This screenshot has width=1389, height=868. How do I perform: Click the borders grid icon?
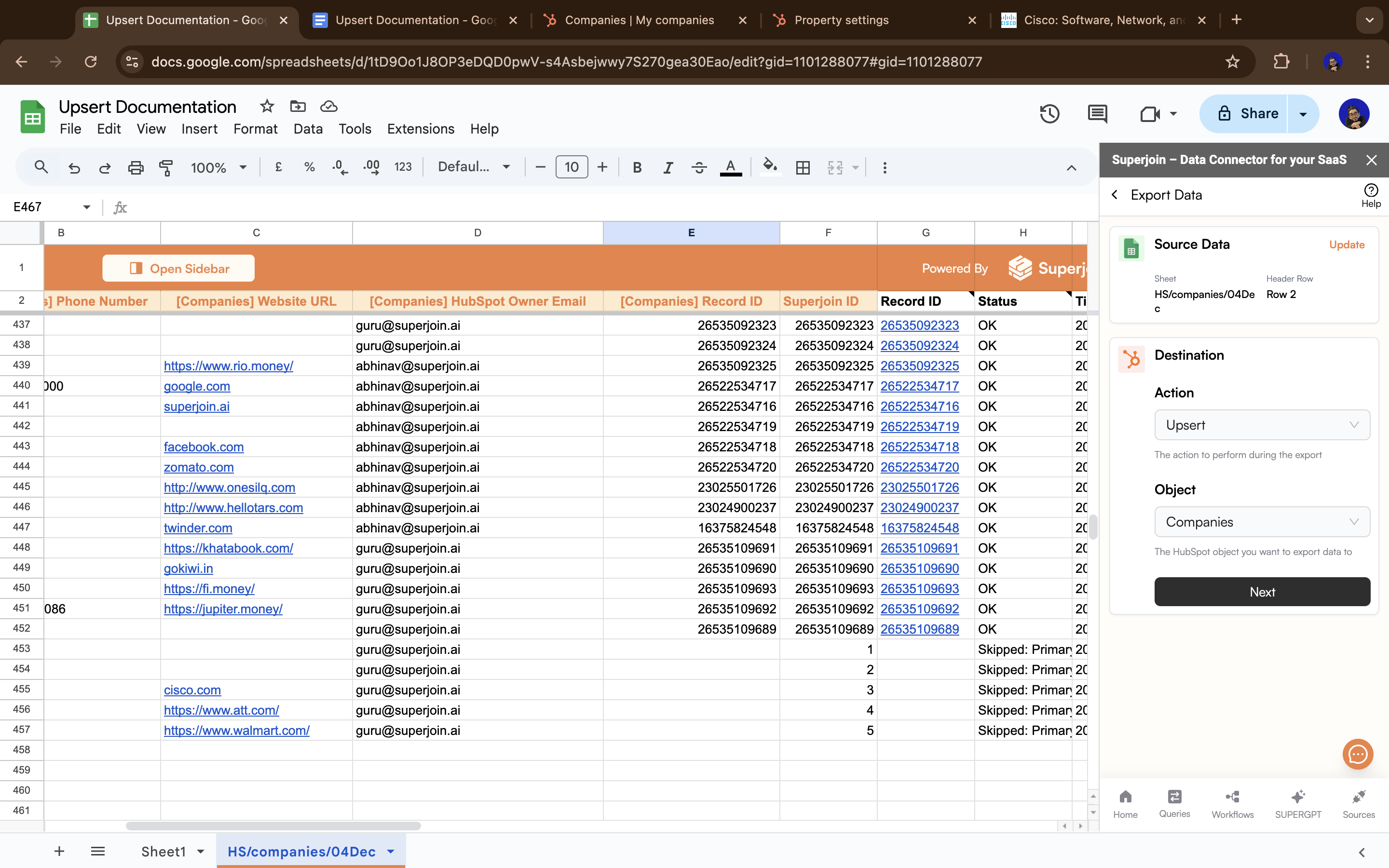click(x=803, y=168)
